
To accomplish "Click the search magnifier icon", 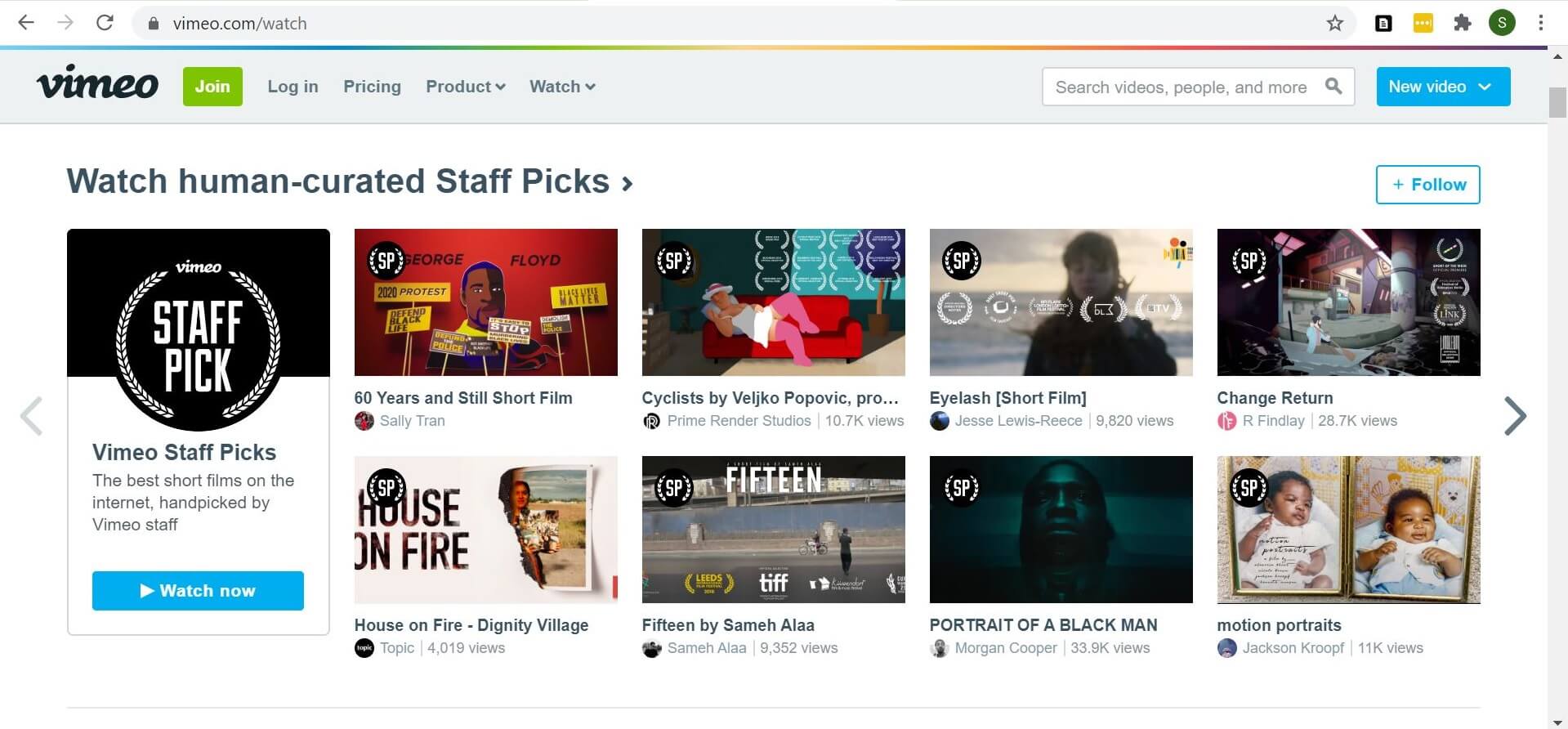I will click(x=1333, y=87).
